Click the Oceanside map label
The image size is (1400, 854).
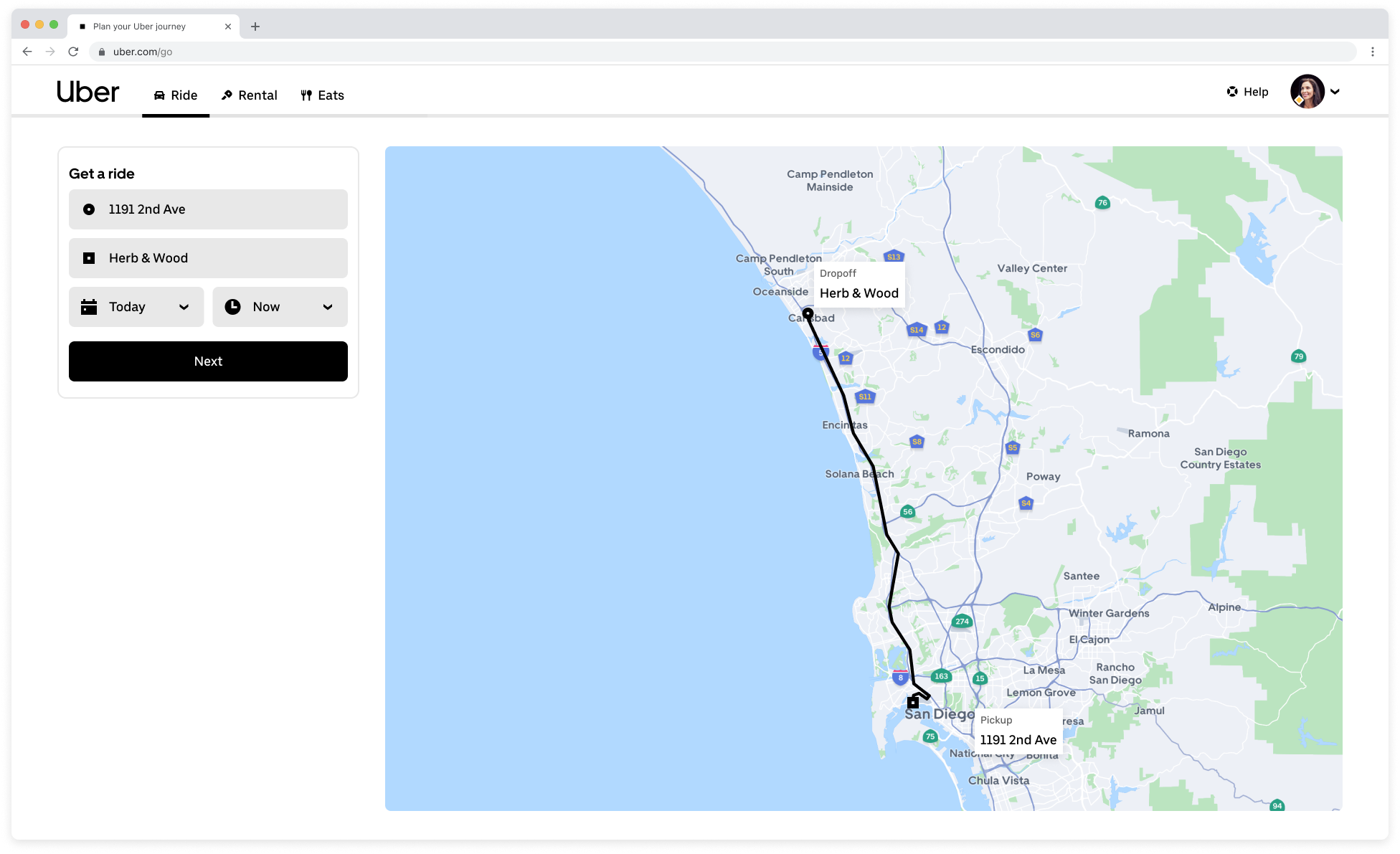coord(780,292)
